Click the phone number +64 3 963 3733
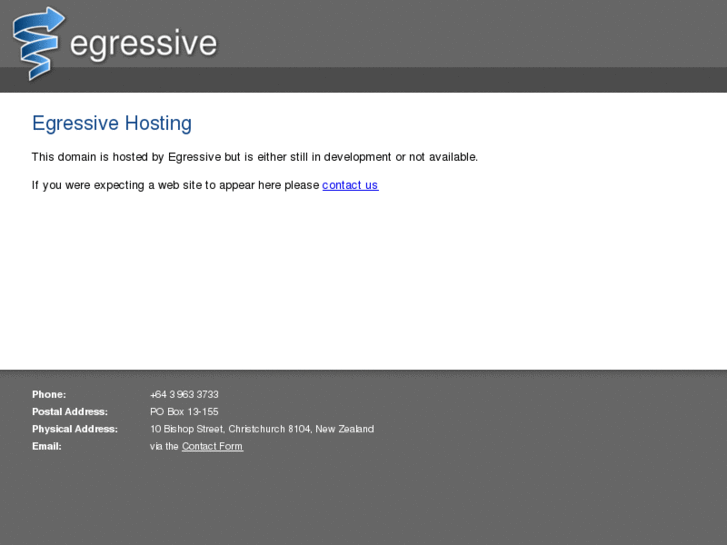 [x=184, y=394]
